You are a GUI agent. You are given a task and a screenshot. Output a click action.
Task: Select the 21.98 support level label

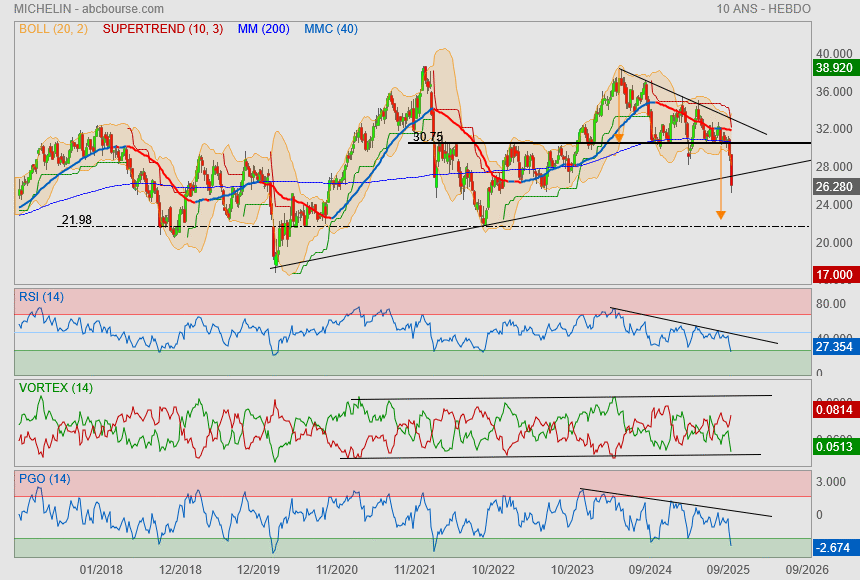(x=77, y=220)
